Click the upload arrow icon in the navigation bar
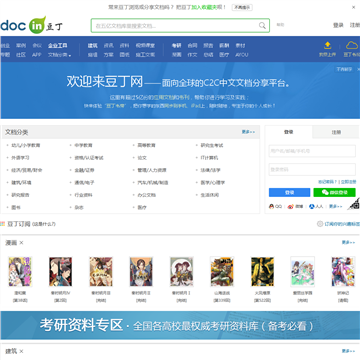This screenshot has width=360, height=360. (327, 46)
